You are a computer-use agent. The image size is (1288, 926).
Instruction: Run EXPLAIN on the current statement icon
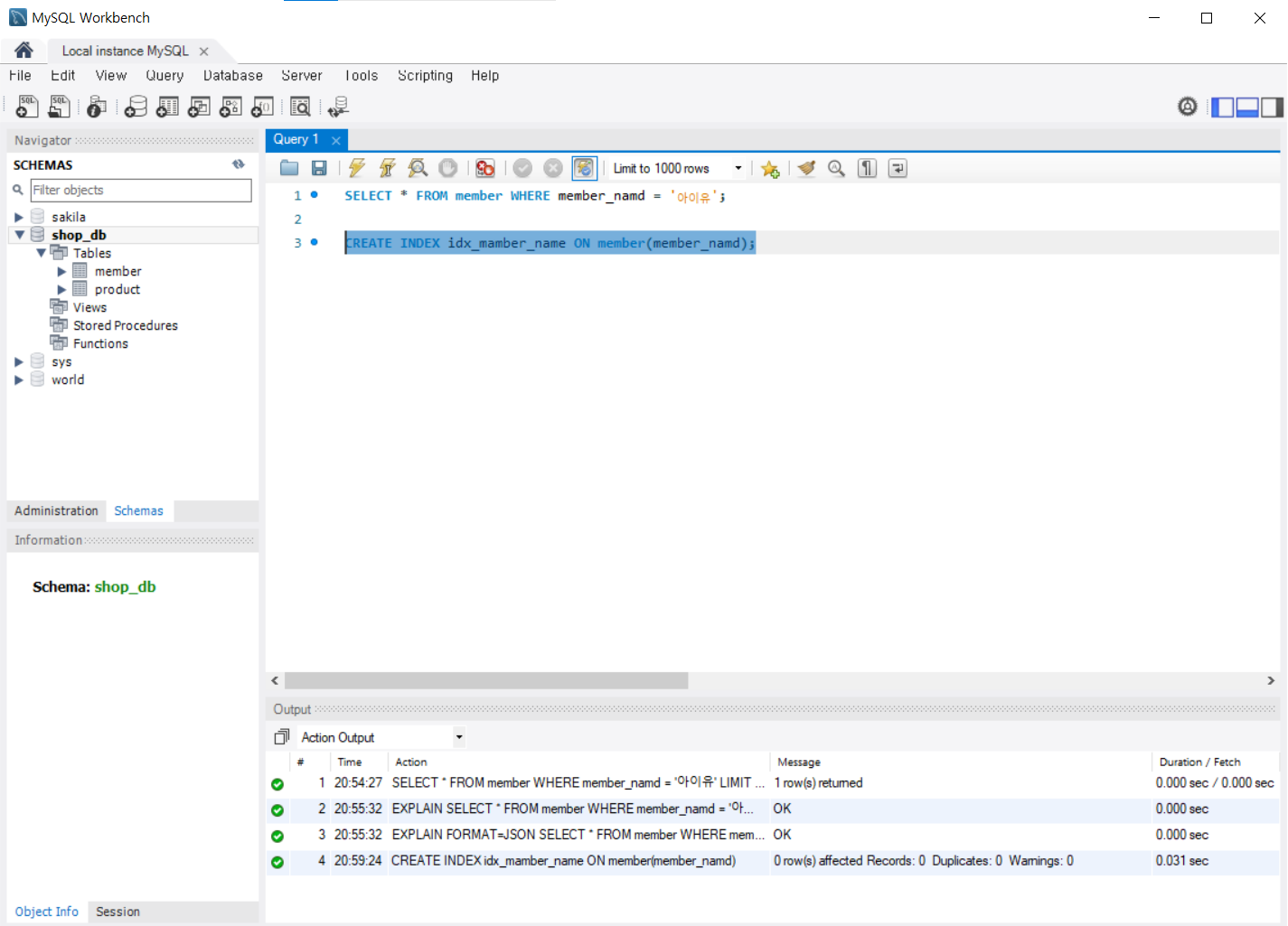coord(418,168)
